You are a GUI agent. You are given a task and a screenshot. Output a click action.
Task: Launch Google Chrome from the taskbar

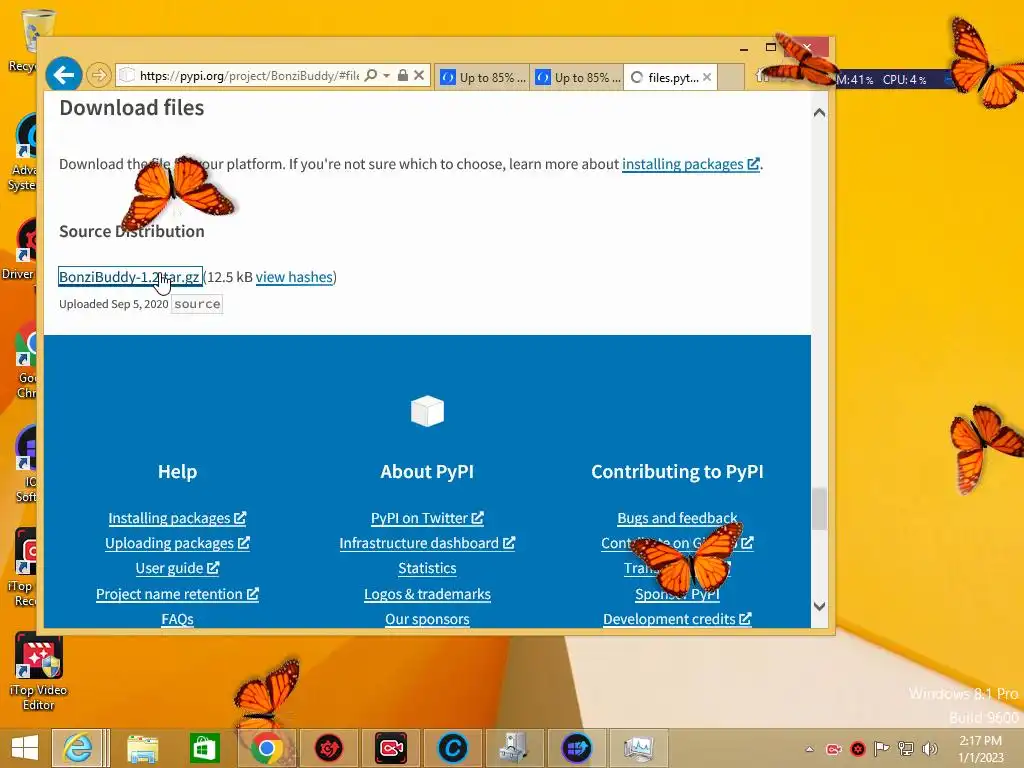pos(265,748)
